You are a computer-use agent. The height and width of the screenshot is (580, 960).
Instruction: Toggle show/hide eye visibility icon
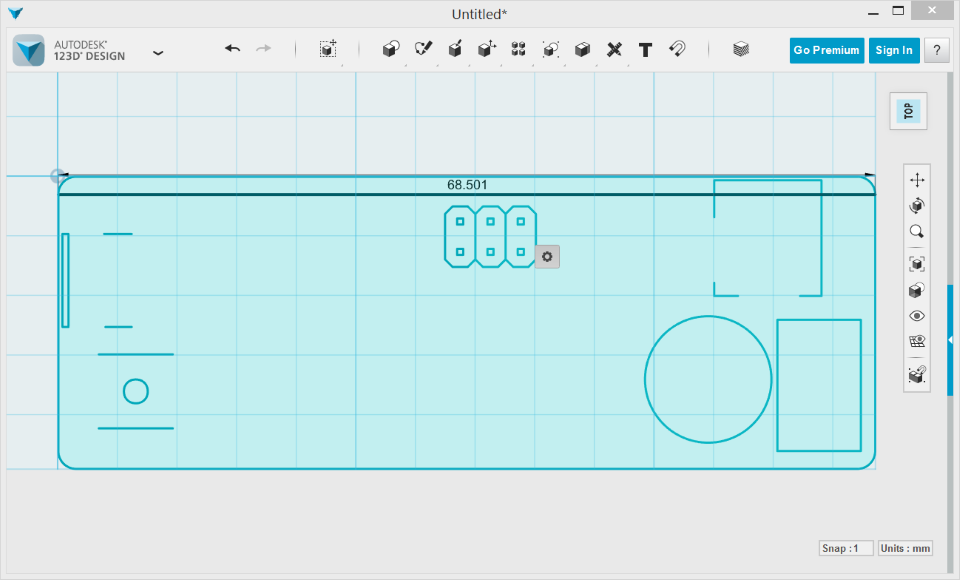pos(916,316)
